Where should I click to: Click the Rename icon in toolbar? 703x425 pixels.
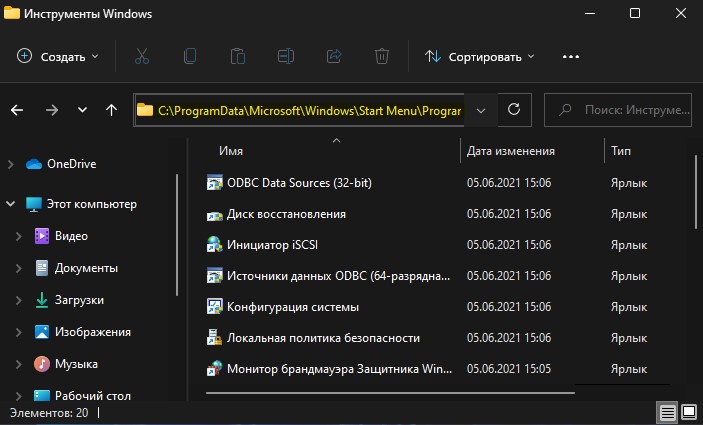[286, 56]
